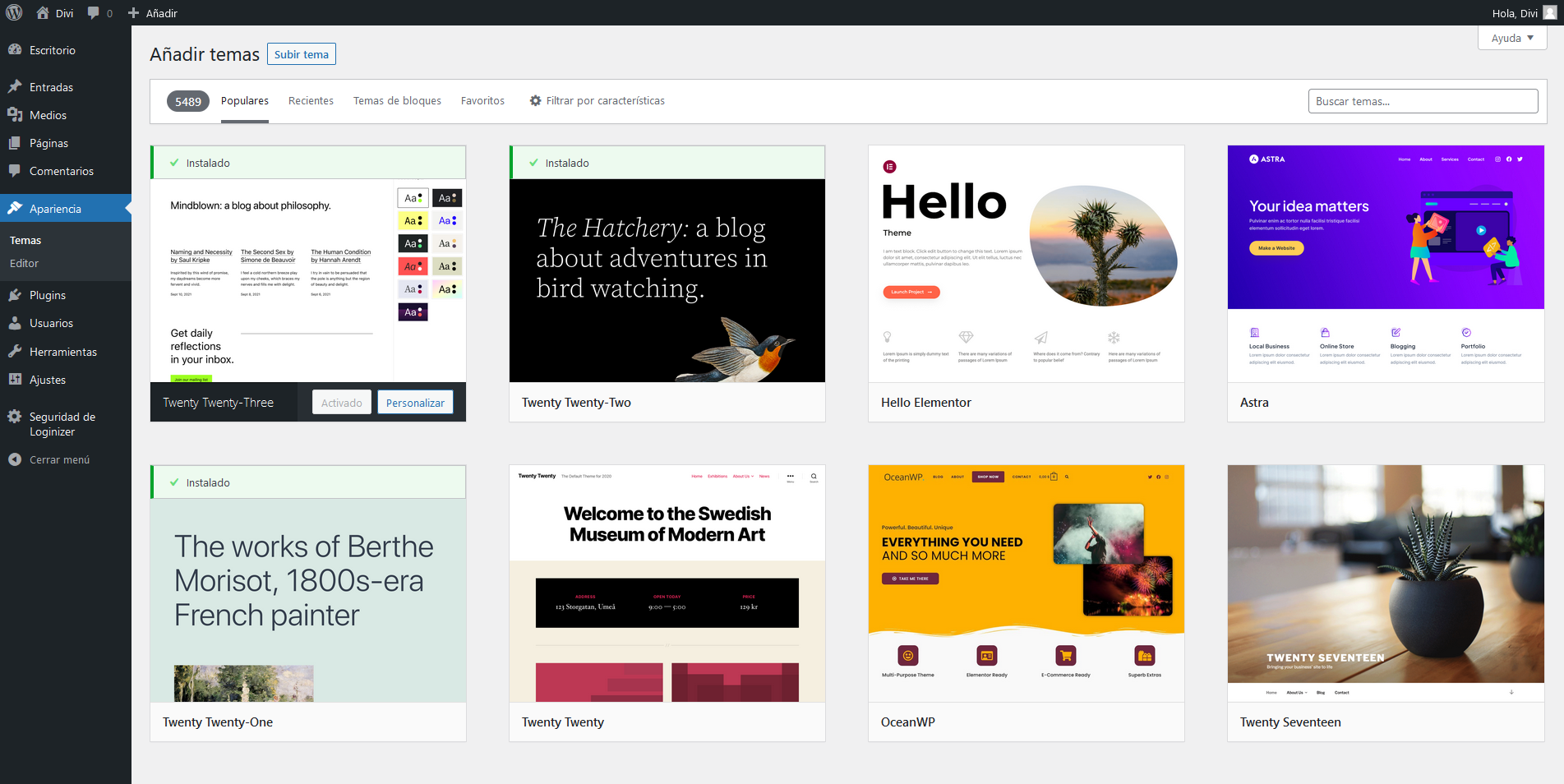Click the Medios media icon
The height and width of the screenshot is (784, 1564).
pyautogui.click(x=15, y=114)
